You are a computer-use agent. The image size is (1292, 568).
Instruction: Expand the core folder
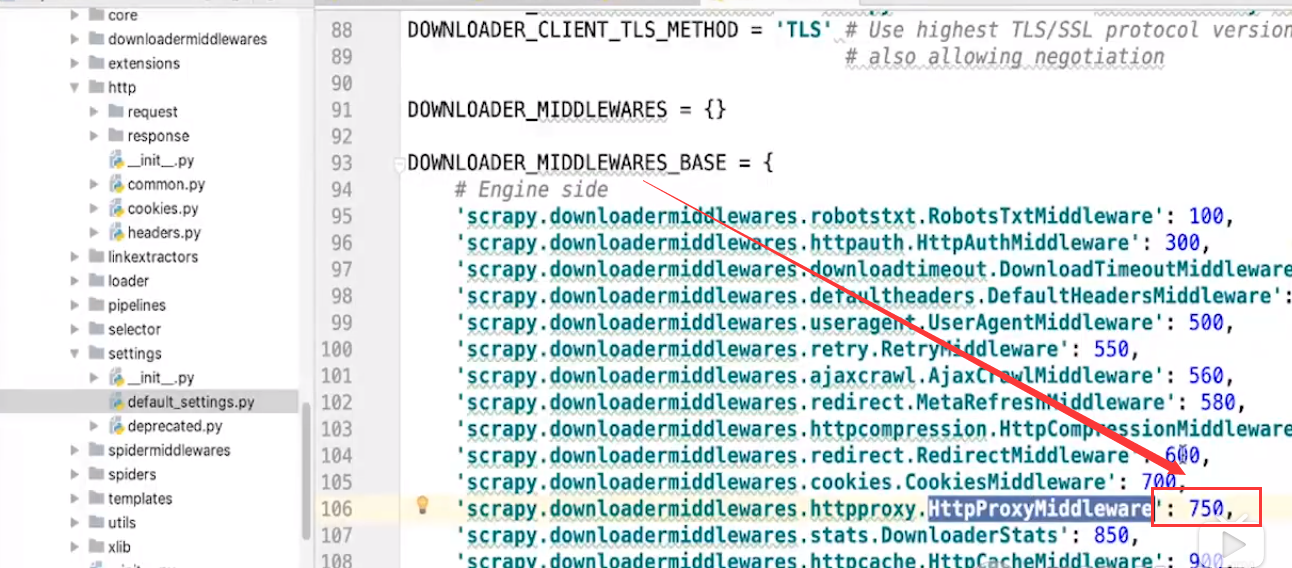pos(75,15)
